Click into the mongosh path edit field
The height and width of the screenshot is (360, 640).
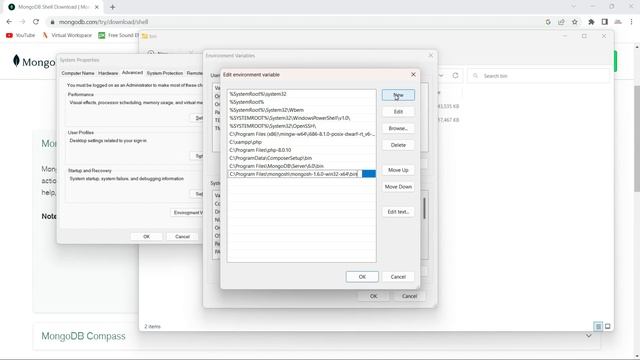[294, 174]
